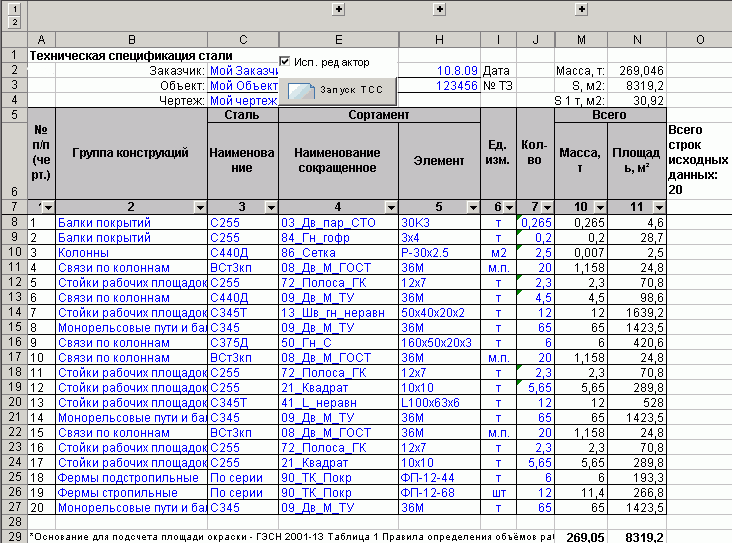Screen dimensions: 732x543
Task: Click element cell 'L100х63х6'
Action: (x=439, y=402)
